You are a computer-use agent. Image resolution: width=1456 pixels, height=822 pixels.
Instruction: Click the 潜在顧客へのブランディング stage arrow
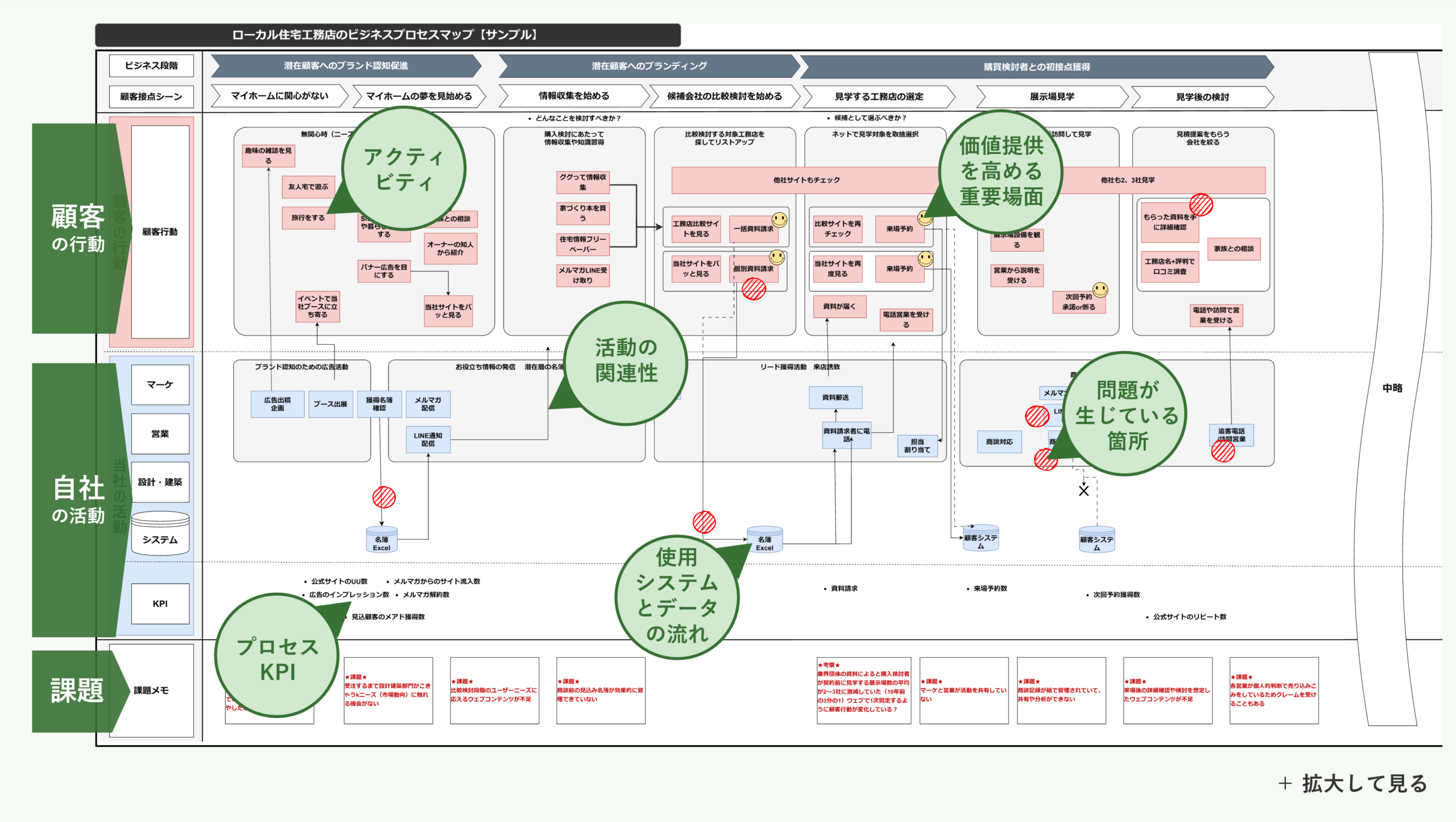point(649,66)
